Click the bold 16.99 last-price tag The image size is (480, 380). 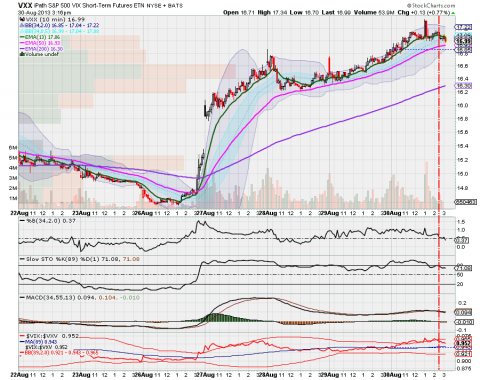[x=463, y=41]
